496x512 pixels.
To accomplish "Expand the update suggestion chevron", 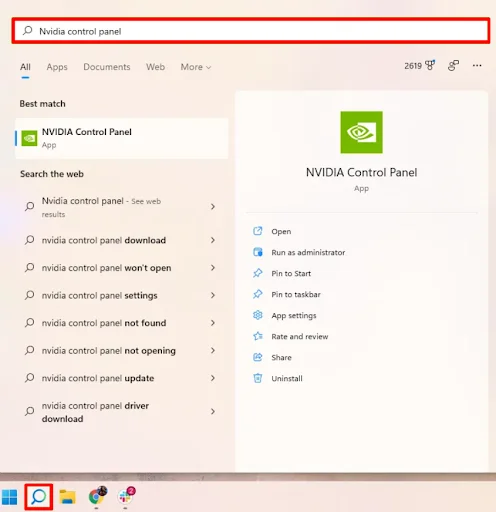I will point(213,378).
